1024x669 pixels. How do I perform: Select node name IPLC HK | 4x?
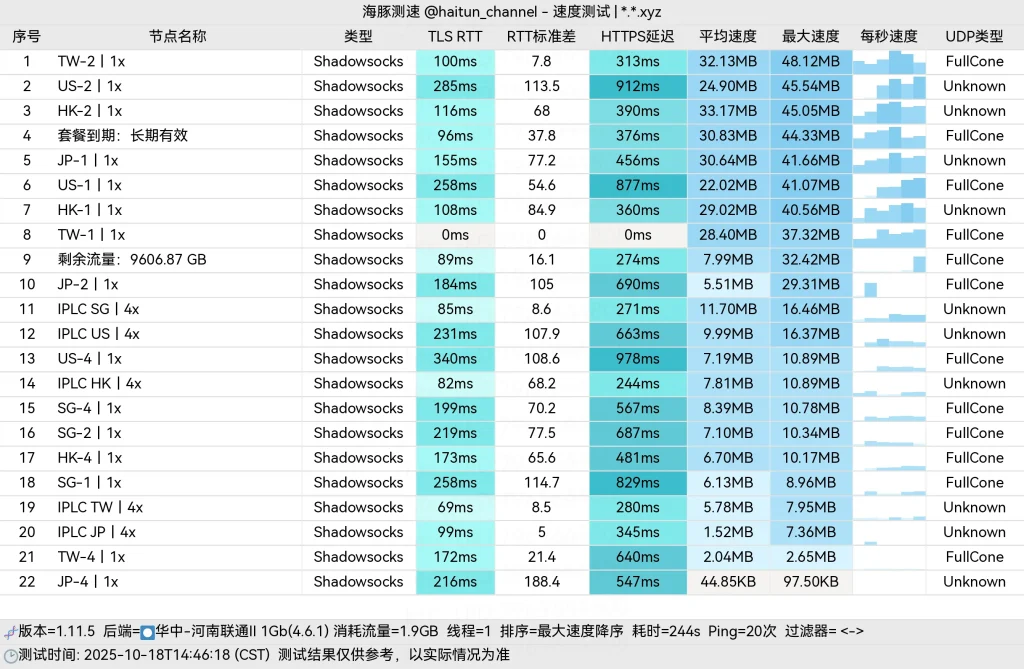[100, 383]
